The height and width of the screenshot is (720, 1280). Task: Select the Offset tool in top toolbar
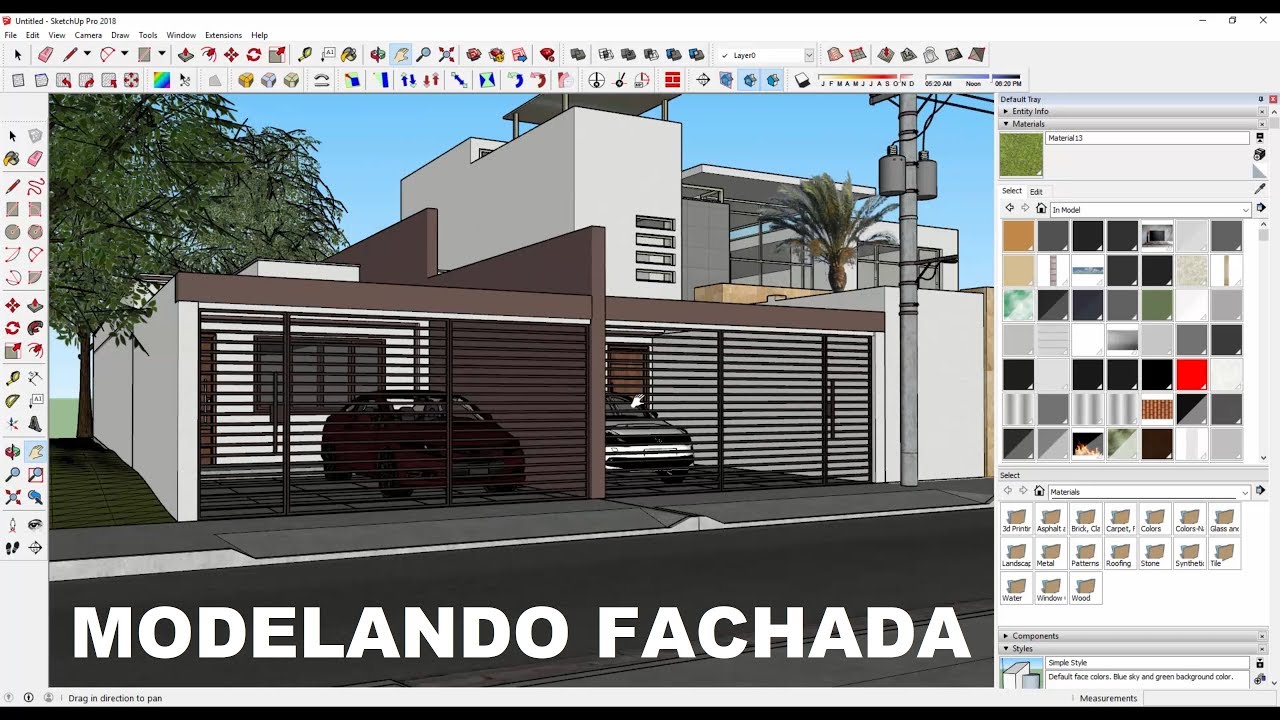[x=209, y=55]
